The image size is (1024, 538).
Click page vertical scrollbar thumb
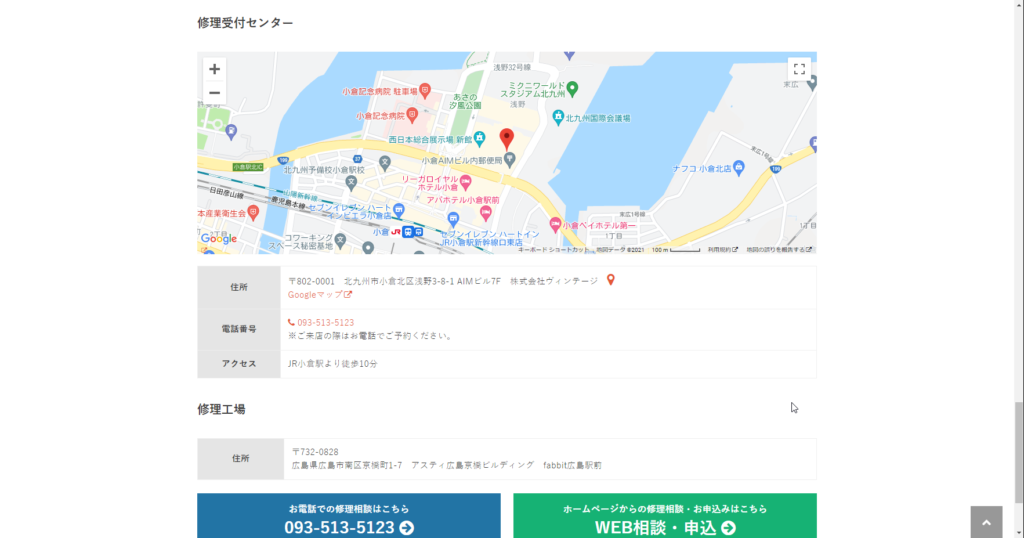pos(1018,452)
